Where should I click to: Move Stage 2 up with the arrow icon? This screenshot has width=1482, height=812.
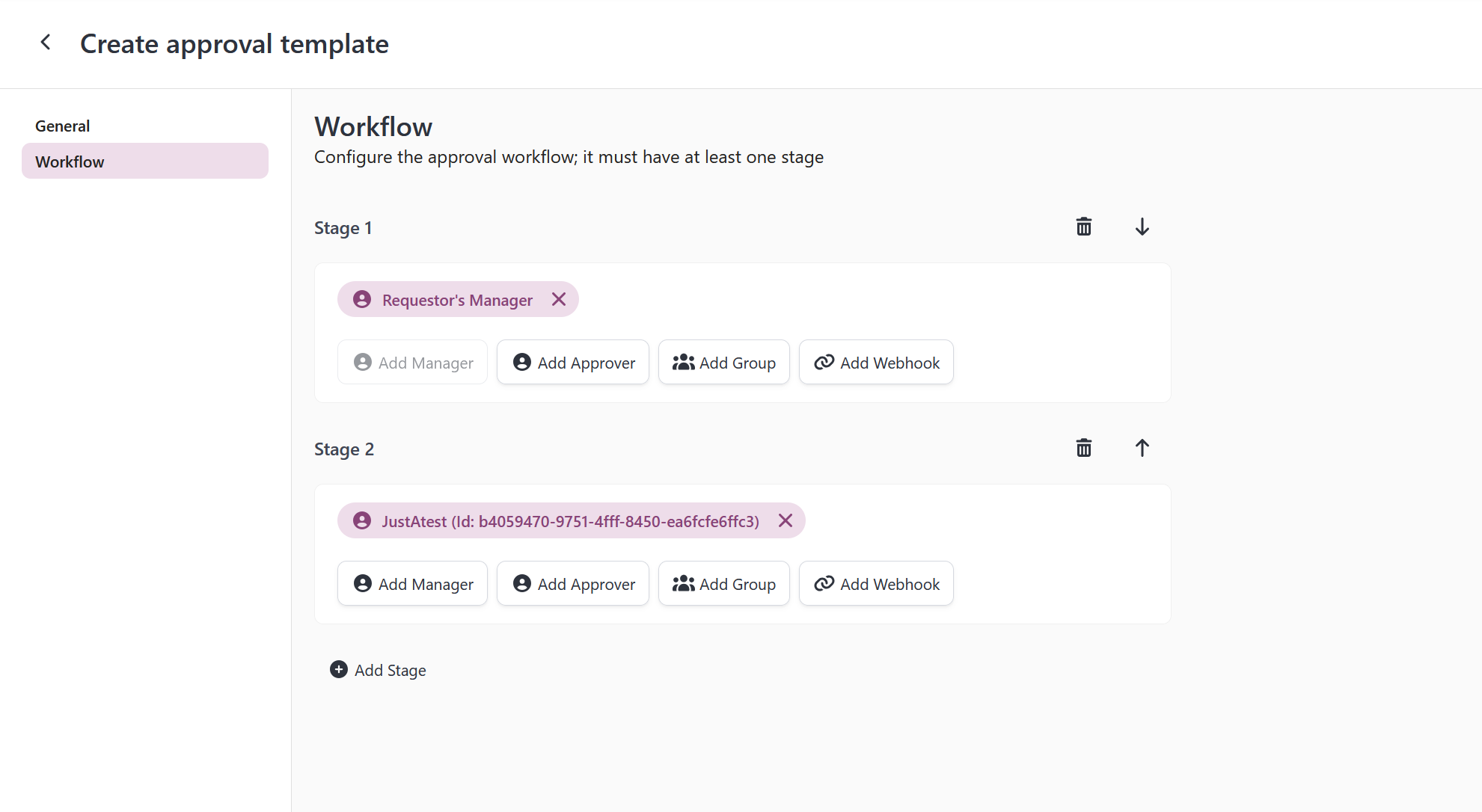click(1142, 447)
